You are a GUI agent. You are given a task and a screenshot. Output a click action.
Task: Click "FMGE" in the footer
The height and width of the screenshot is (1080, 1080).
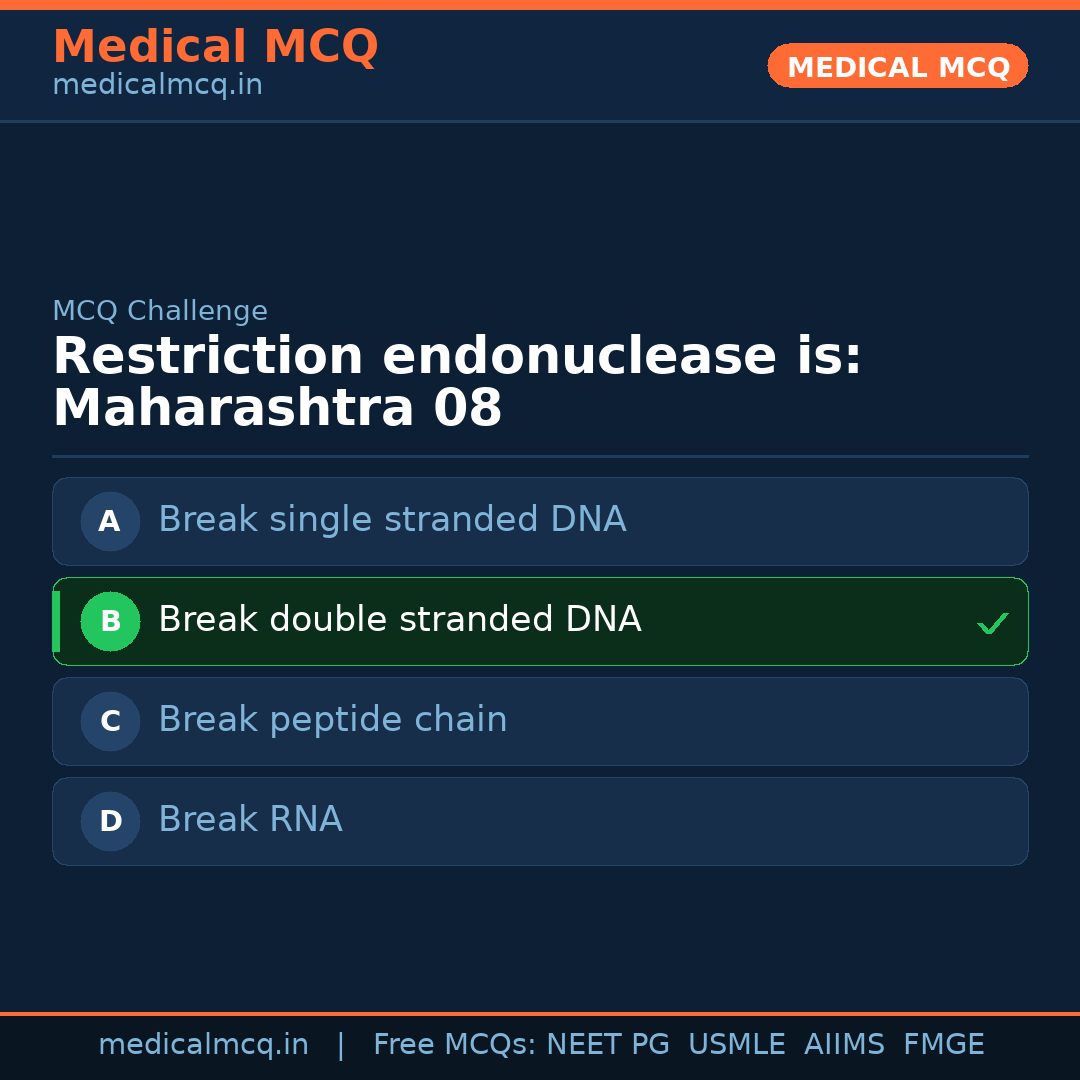click(943, 1045)
